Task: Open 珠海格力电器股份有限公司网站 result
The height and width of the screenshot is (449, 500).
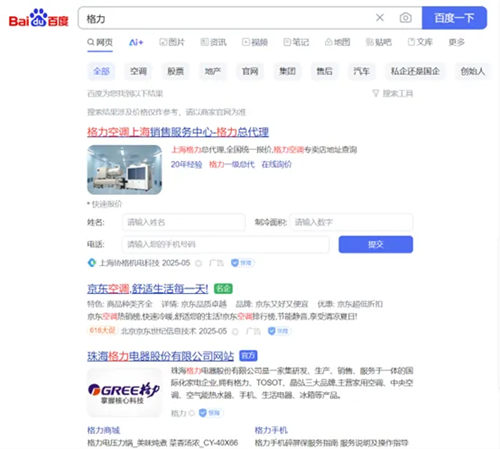Action: (161, 356)
